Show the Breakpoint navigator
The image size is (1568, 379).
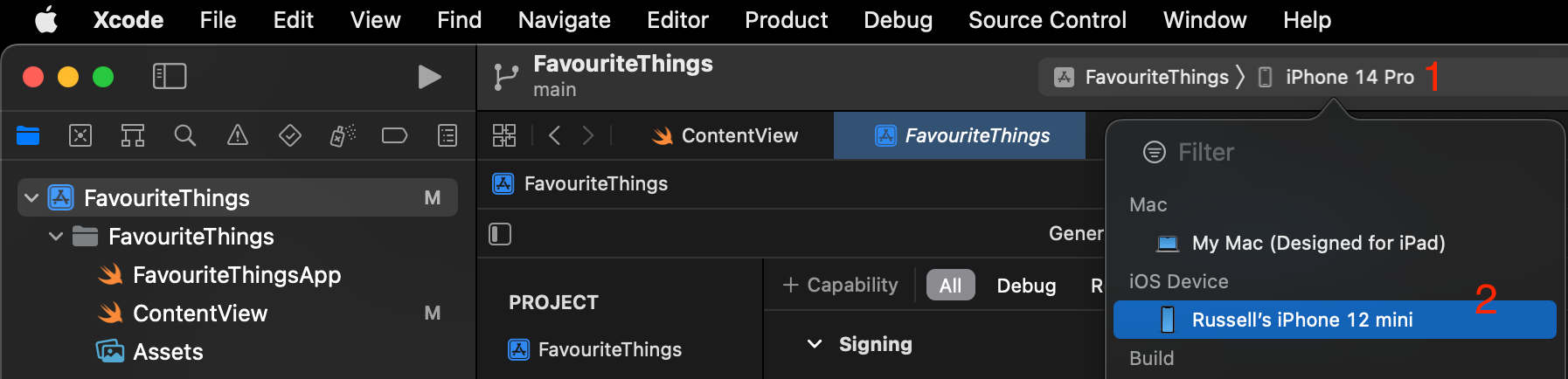pos(395,135)
